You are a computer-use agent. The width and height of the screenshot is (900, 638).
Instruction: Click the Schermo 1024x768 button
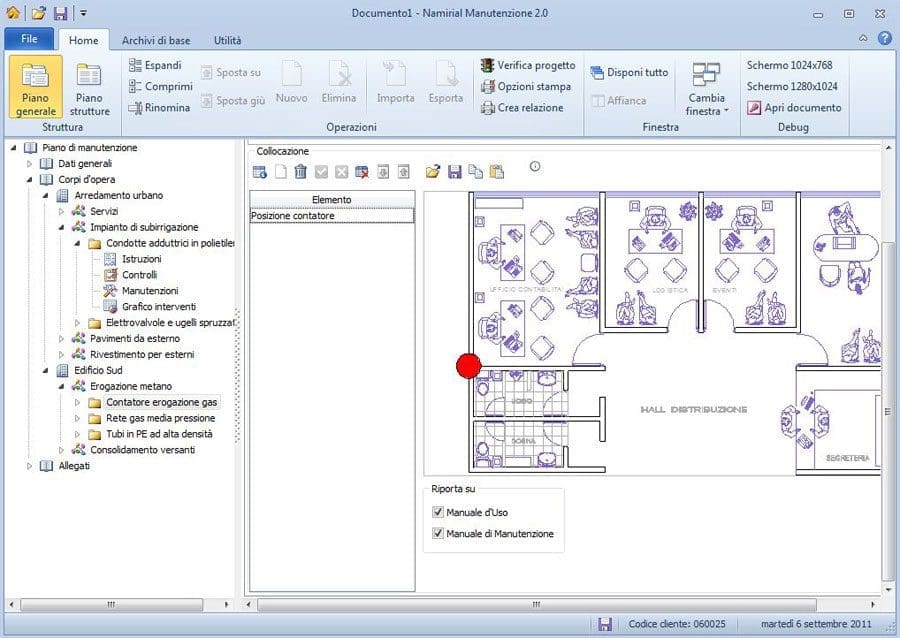pos(789,65)
